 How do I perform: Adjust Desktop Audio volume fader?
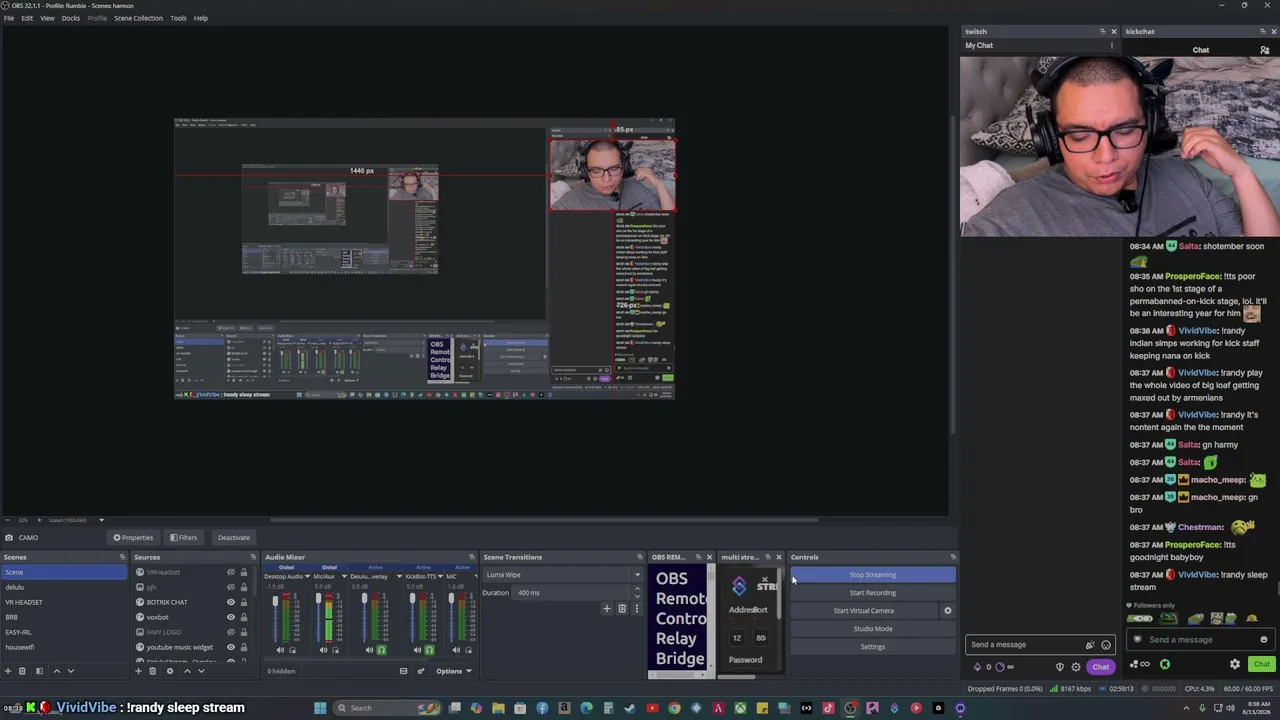[275, 602]
